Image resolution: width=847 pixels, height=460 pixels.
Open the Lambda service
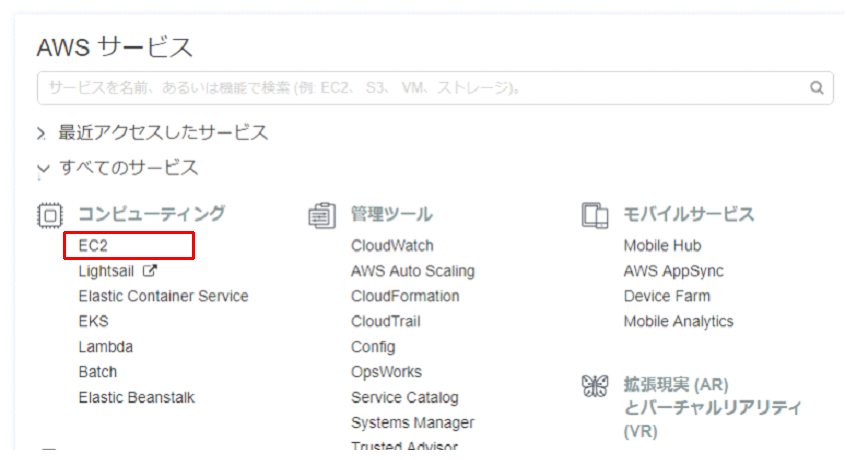[x=105, y=347]
